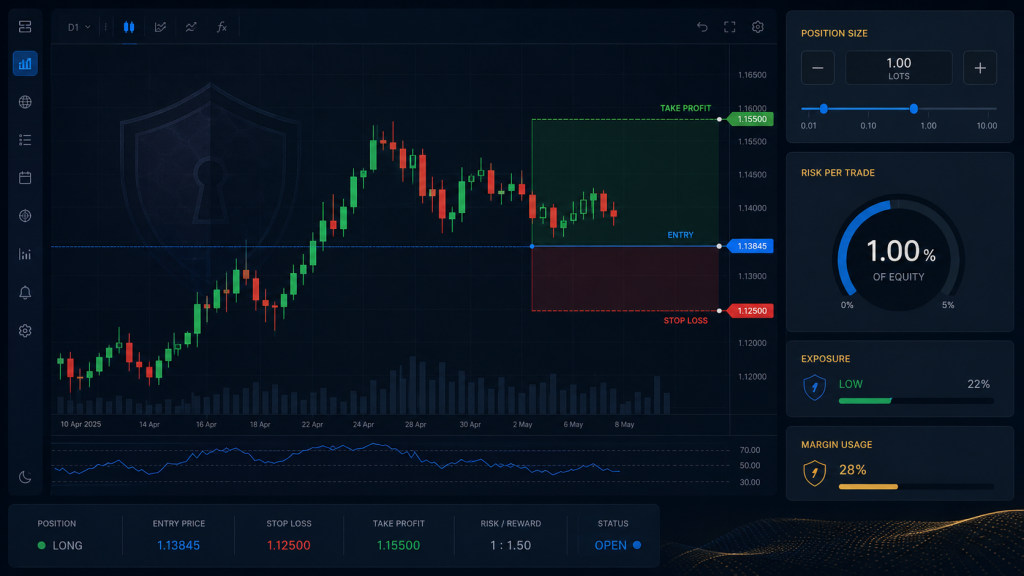Toggle fullscreen chart view

[729, 27]
